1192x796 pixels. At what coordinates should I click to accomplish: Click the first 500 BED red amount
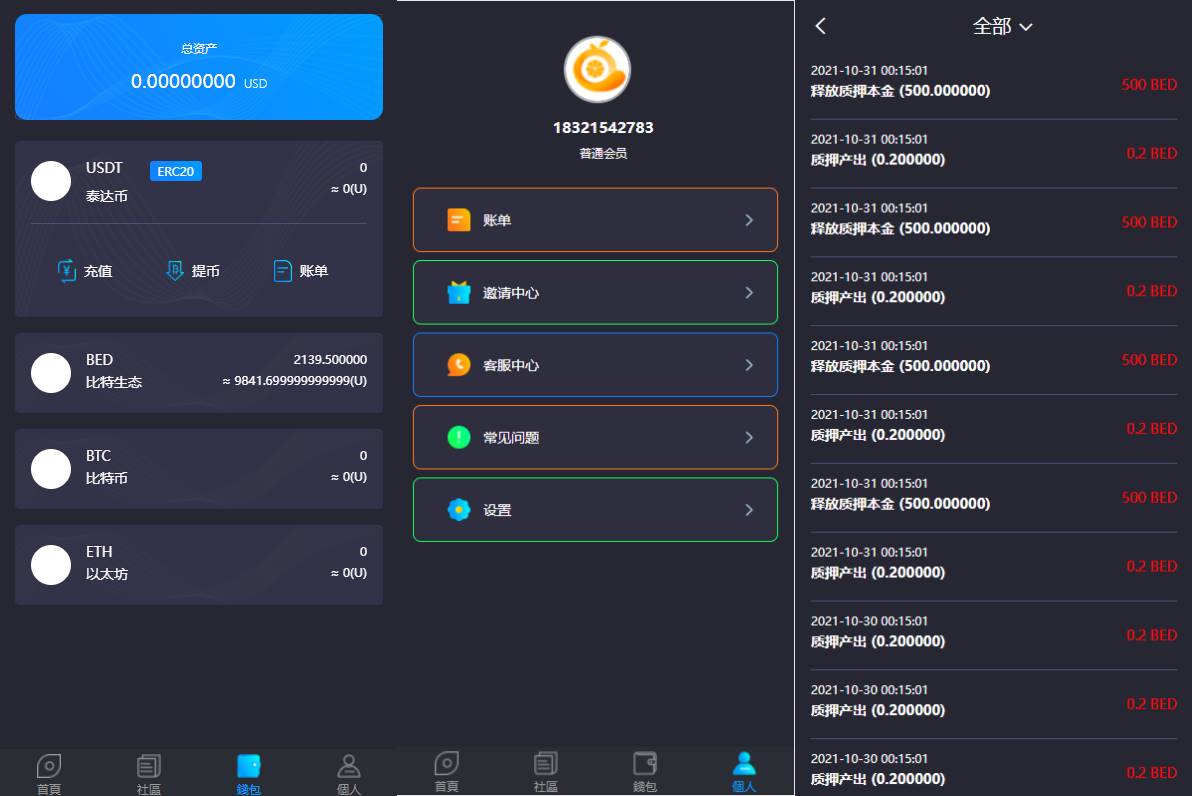pos(1149,84)
